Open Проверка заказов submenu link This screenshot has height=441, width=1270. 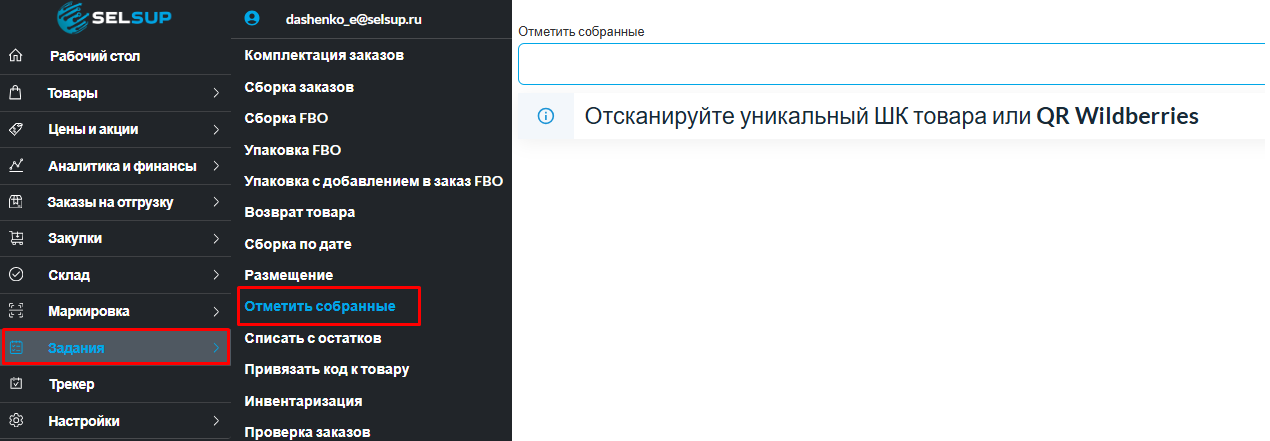point(307,432)
